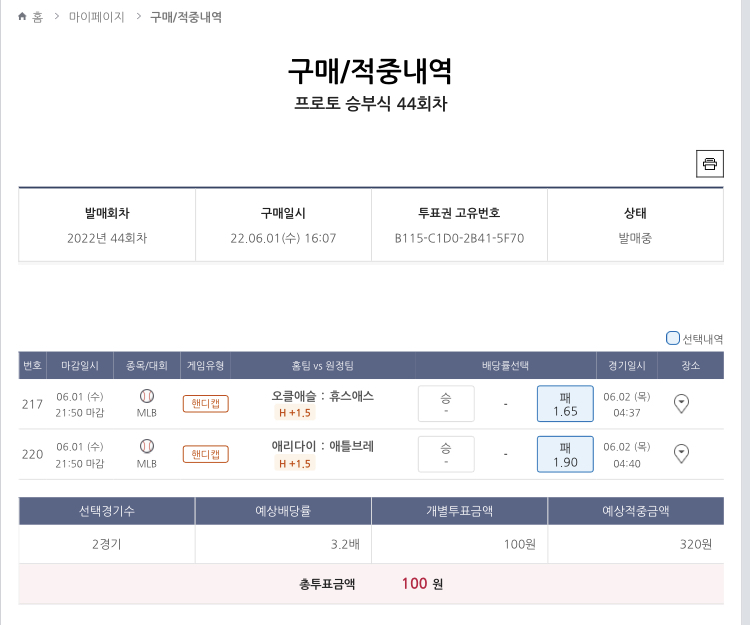Click purchase time 22.06.01(수) 16:07
Image resolution: width=750 pixels, height=625 pixels.
283,238
